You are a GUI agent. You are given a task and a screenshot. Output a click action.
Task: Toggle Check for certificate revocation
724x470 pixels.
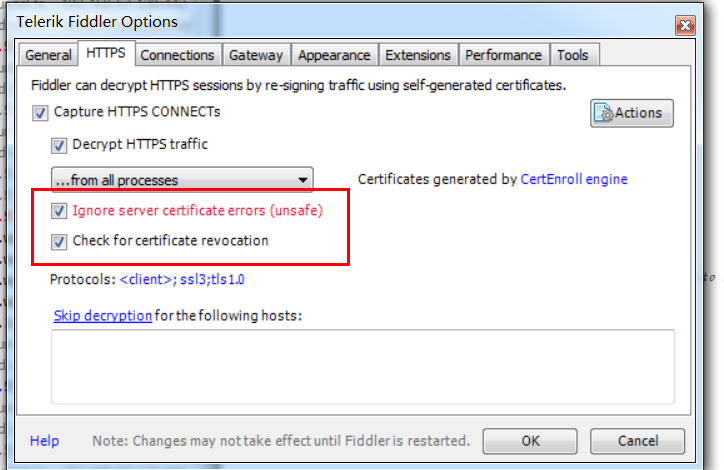pos(59,241)
